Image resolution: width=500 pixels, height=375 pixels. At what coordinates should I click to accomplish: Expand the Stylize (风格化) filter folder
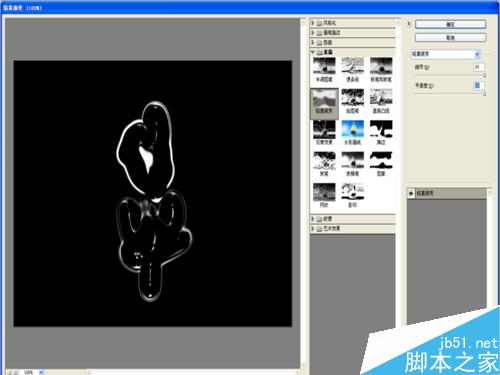[x=313, y=23]
